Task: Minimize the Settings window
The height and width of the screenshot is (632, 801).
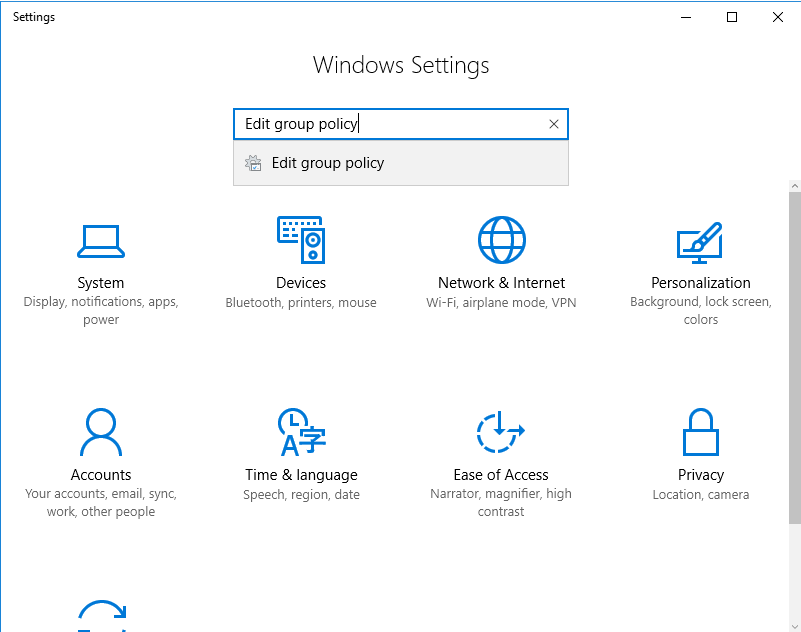Action: click(686, 17)
